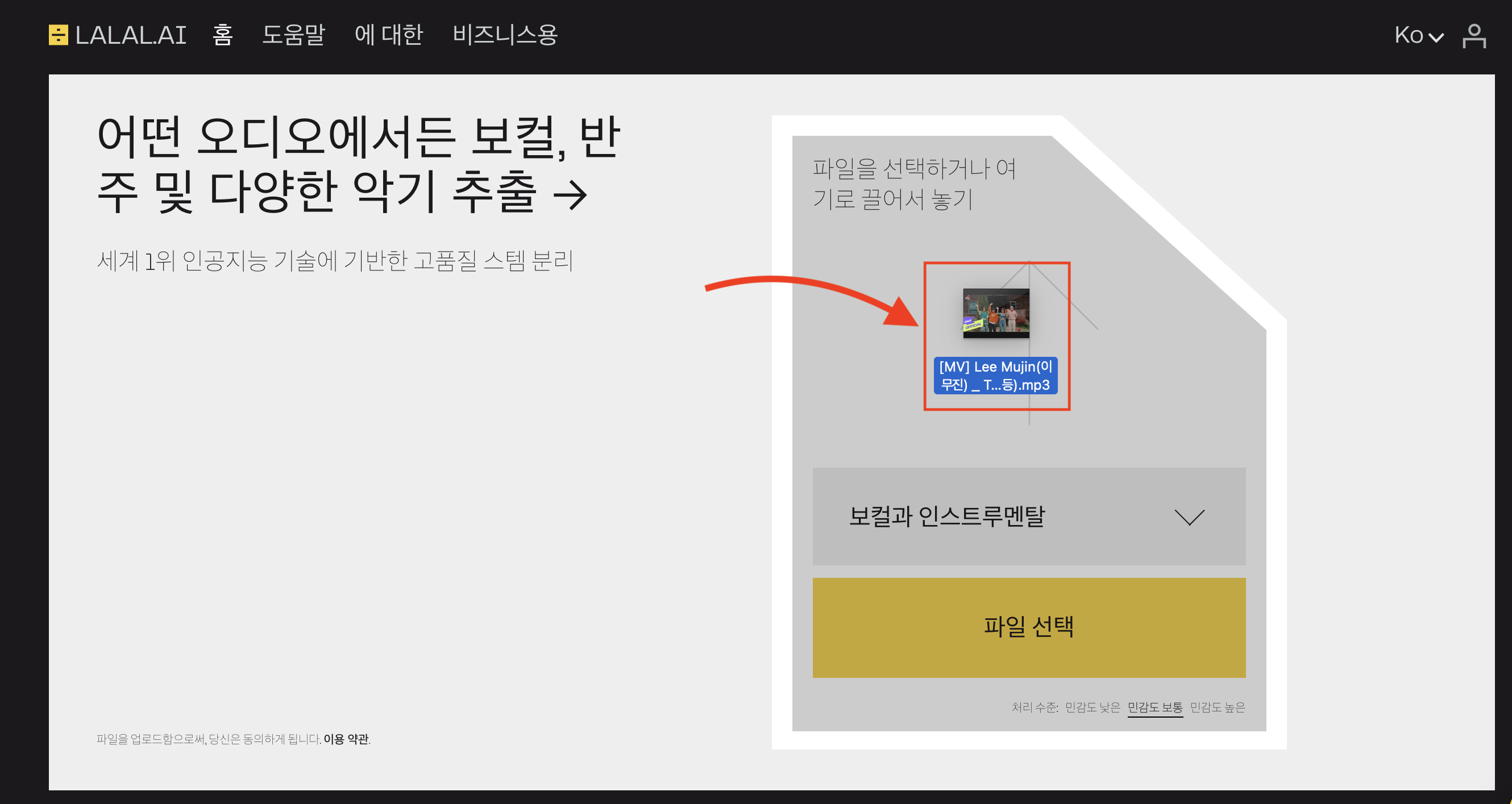Select 민감도 높은 processing level
The width and height of the screenshot is (1512, 804).
pyautogui.click(x=1218, y=707)
